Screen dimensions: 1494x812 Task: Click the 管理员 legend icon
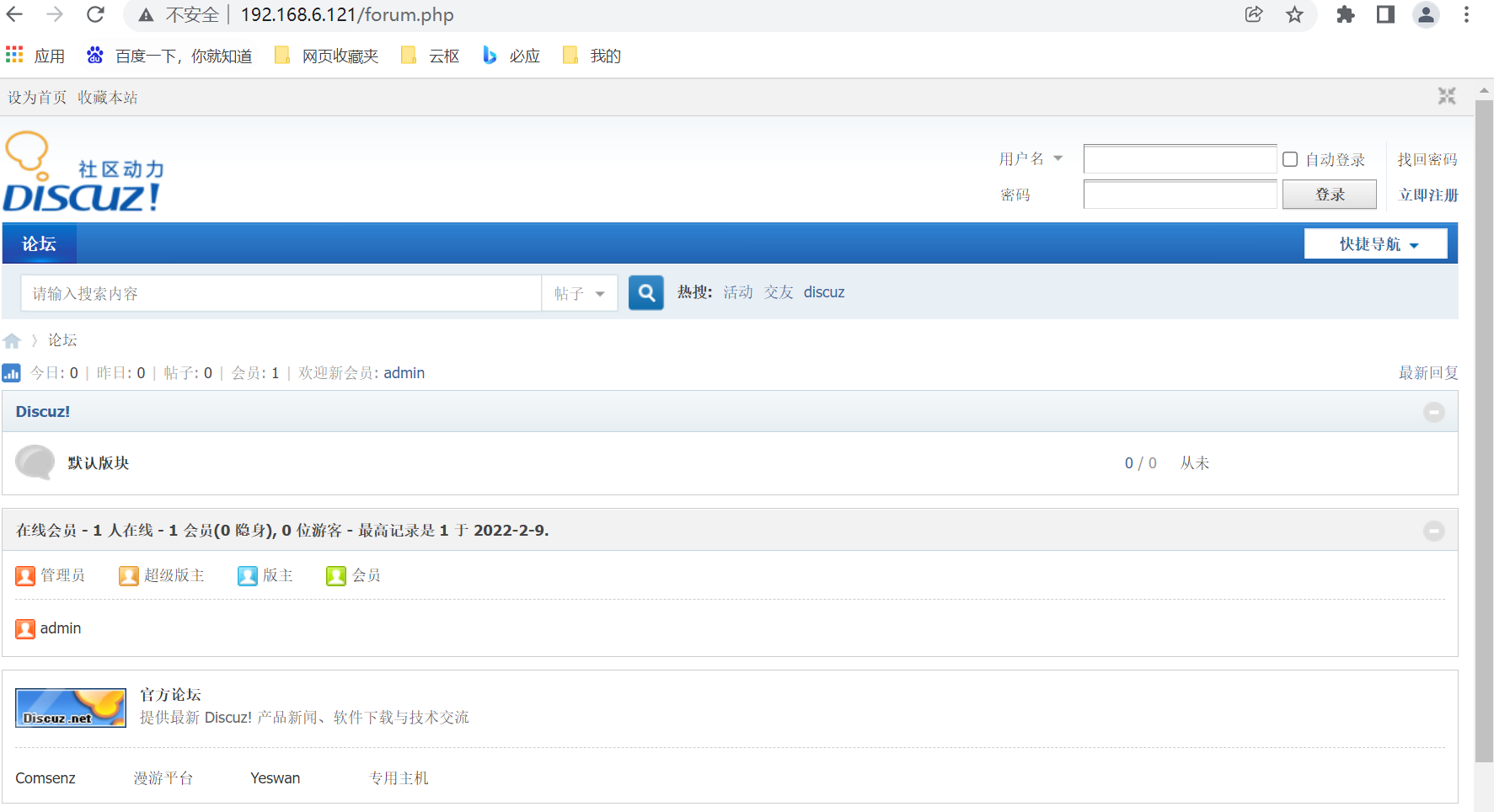pos(25,575)
